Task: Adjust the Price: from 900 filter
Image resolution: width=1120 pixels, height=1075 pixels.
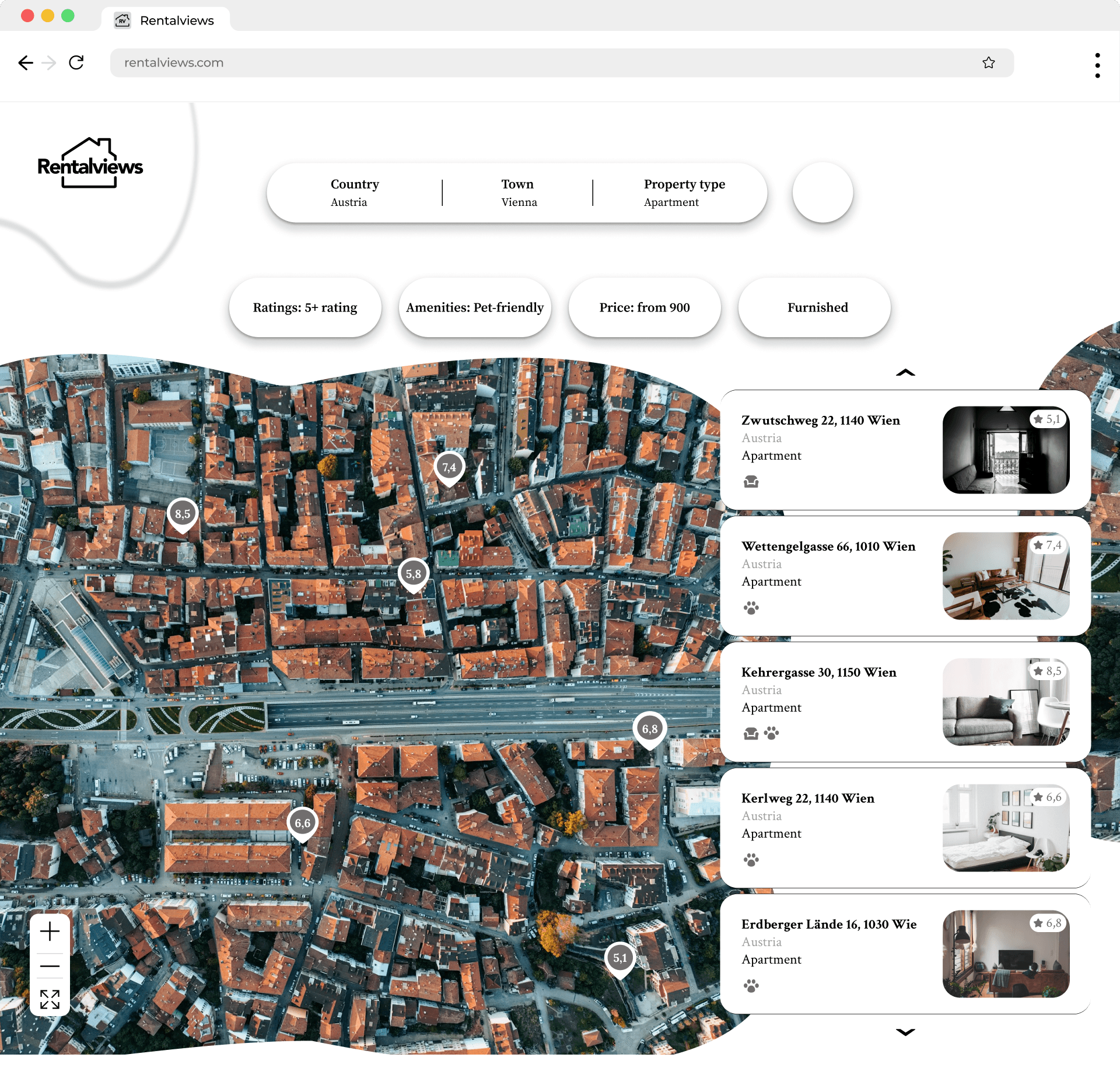Action: click(x=644, y=307)
